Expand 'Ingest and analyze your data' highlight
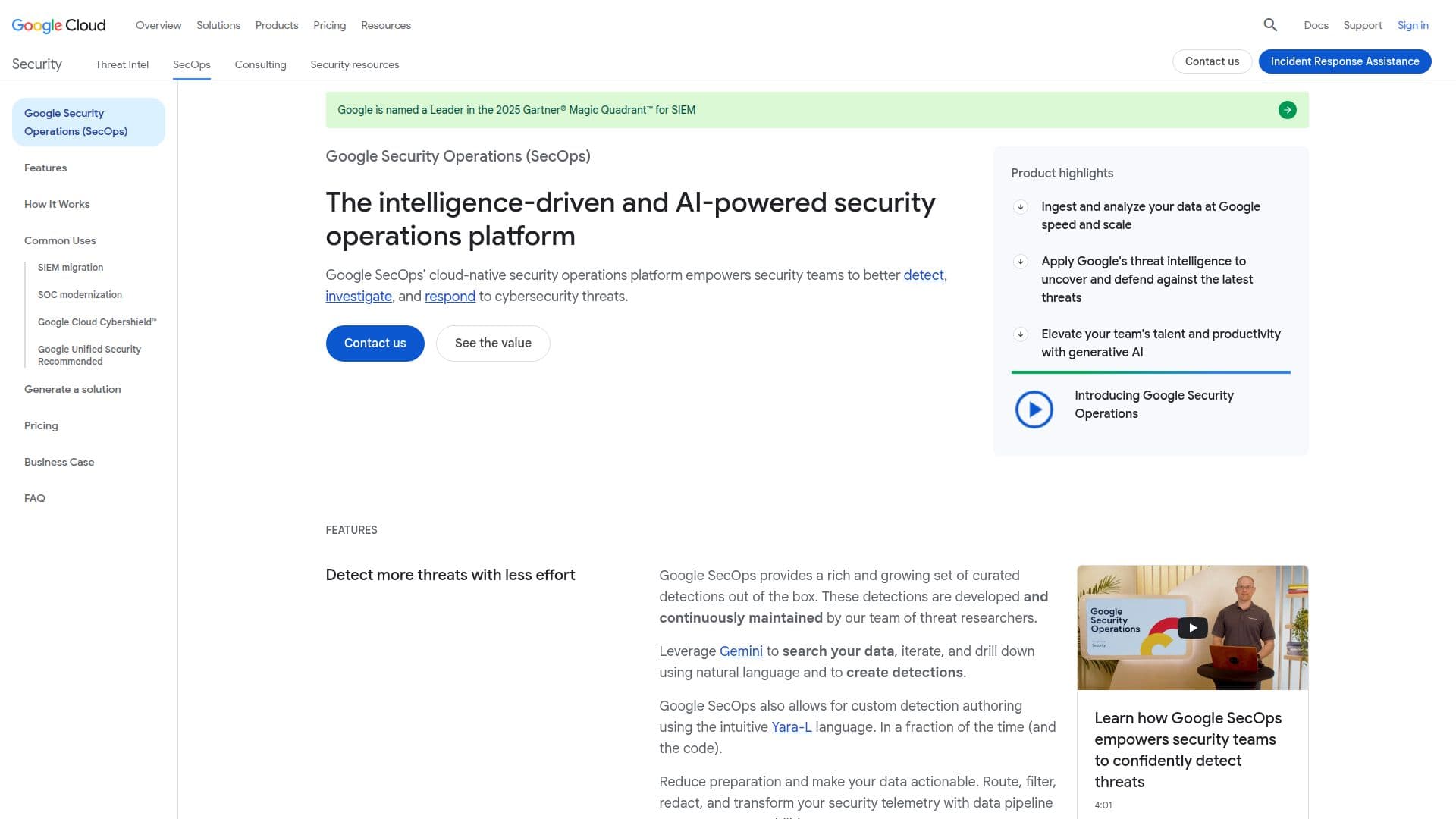Screen dimensions: 1456x819 click(1021, 207)
